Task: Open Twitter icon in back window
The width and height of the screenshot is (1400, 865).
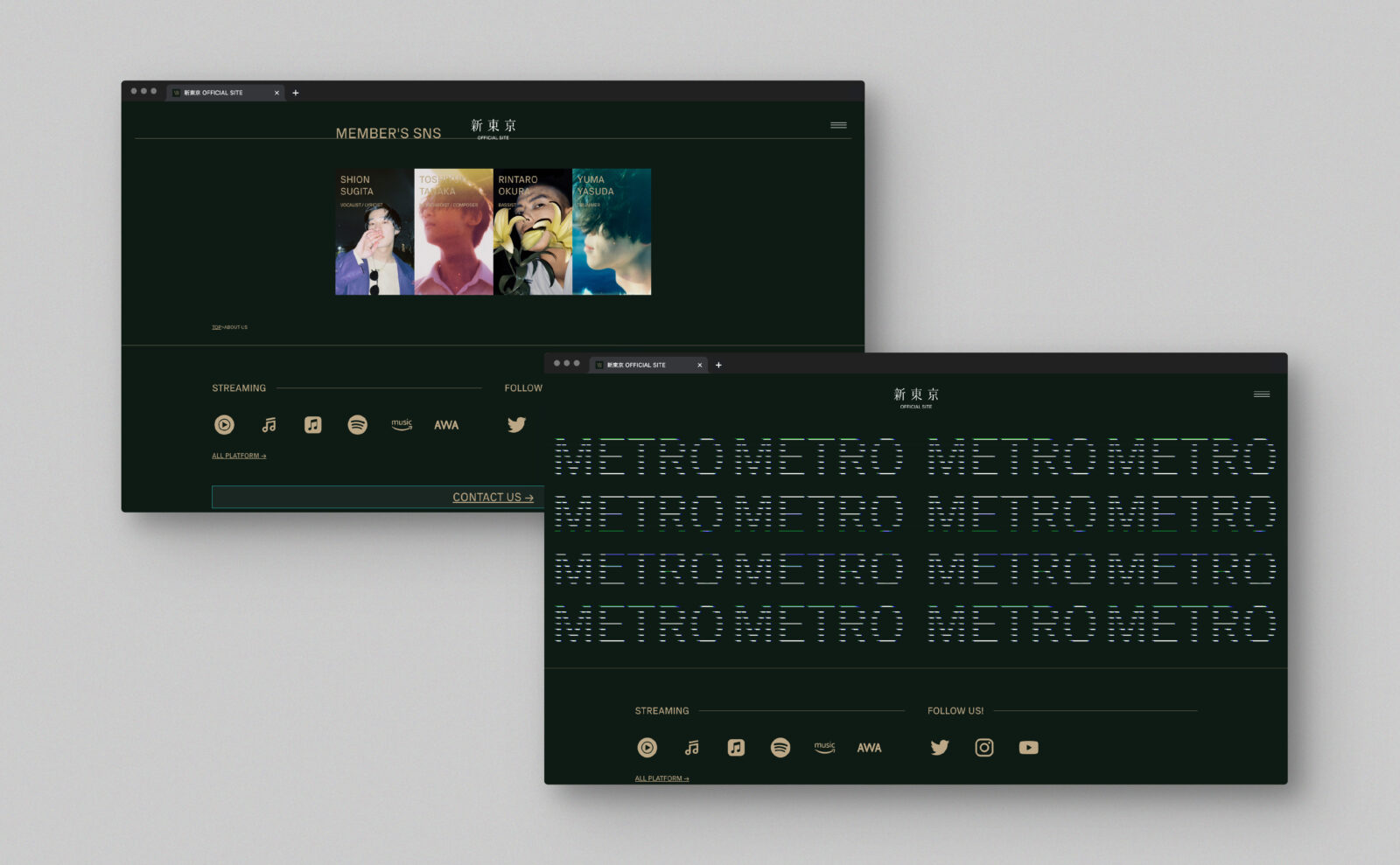Action: coord(517,425)
